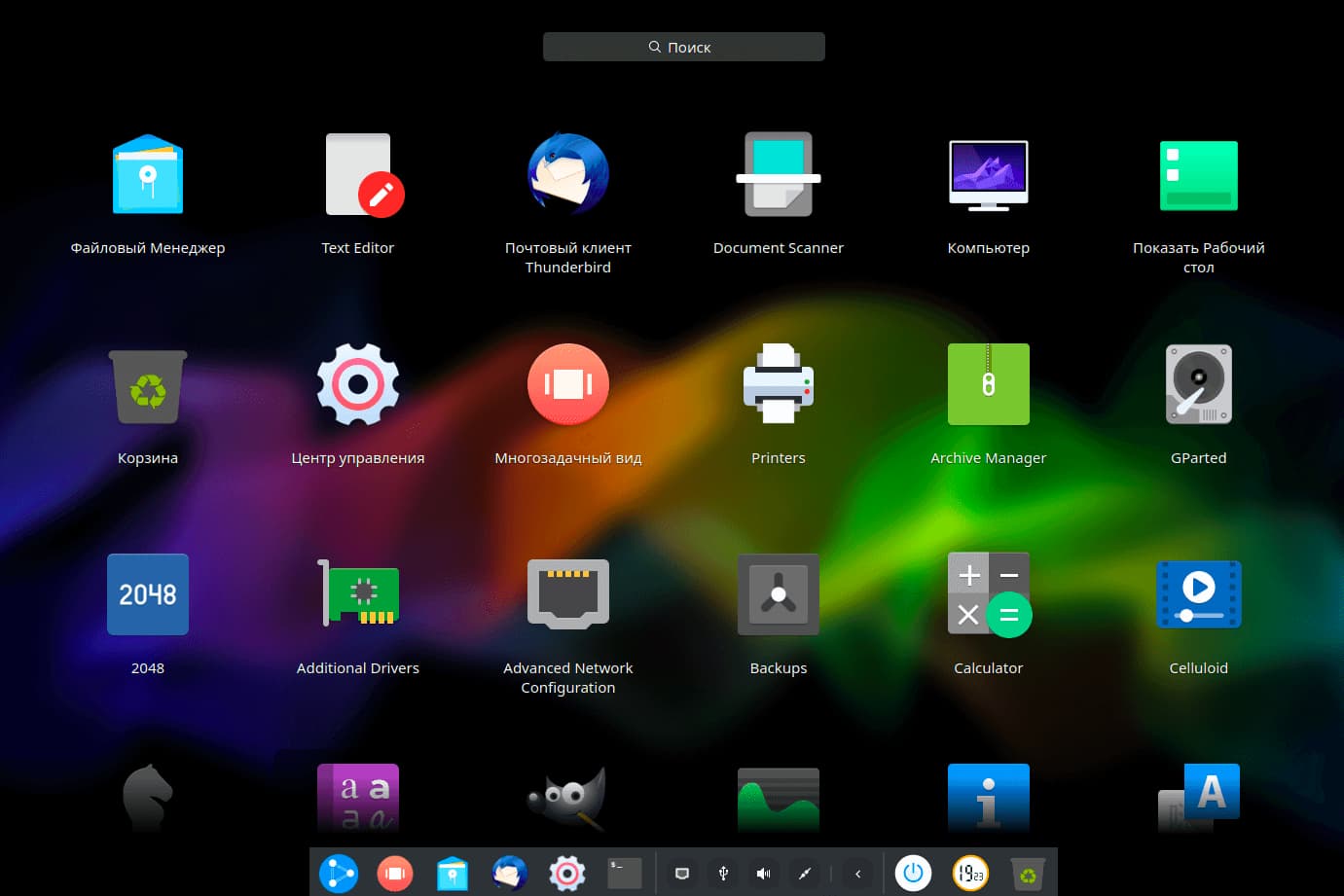Click the Поиск search field
Image resolution: width=1344 pixels, height=896 pixels.
pos(684,47)
